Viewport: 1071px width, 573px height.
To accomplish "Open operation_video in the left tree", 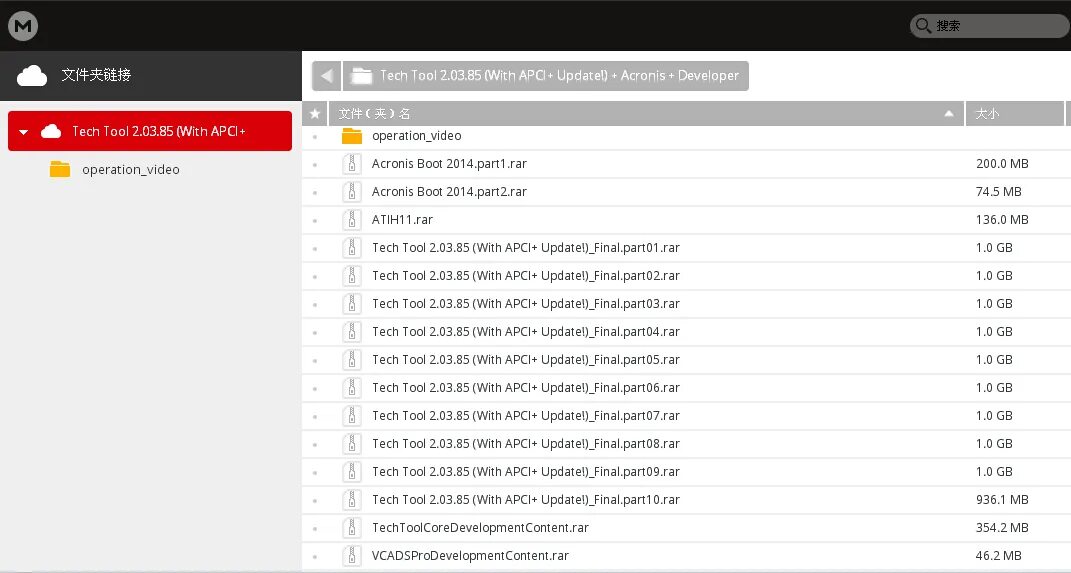I will 130,169.
